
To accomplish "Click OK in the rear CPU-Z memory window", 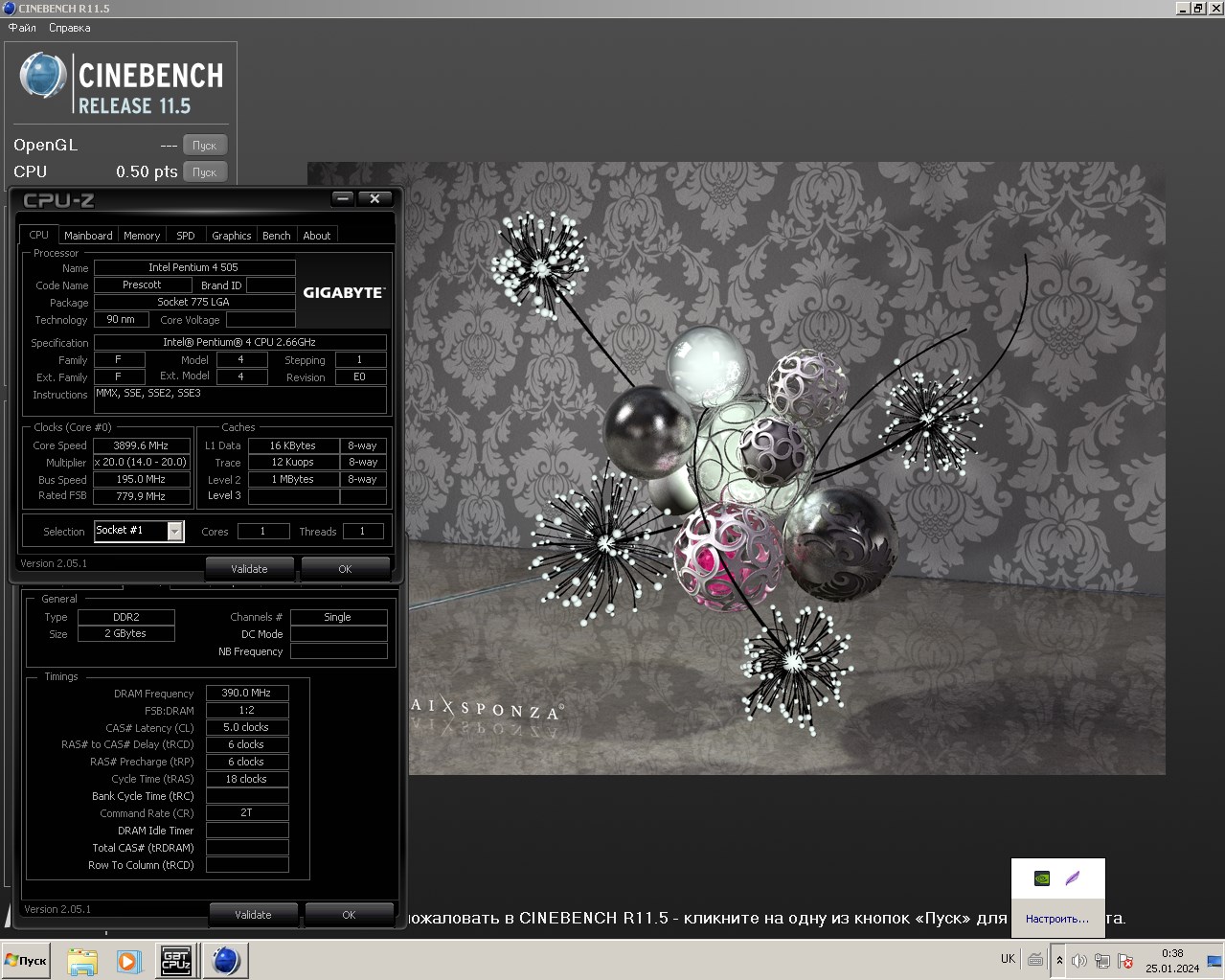I will (350, 915).
